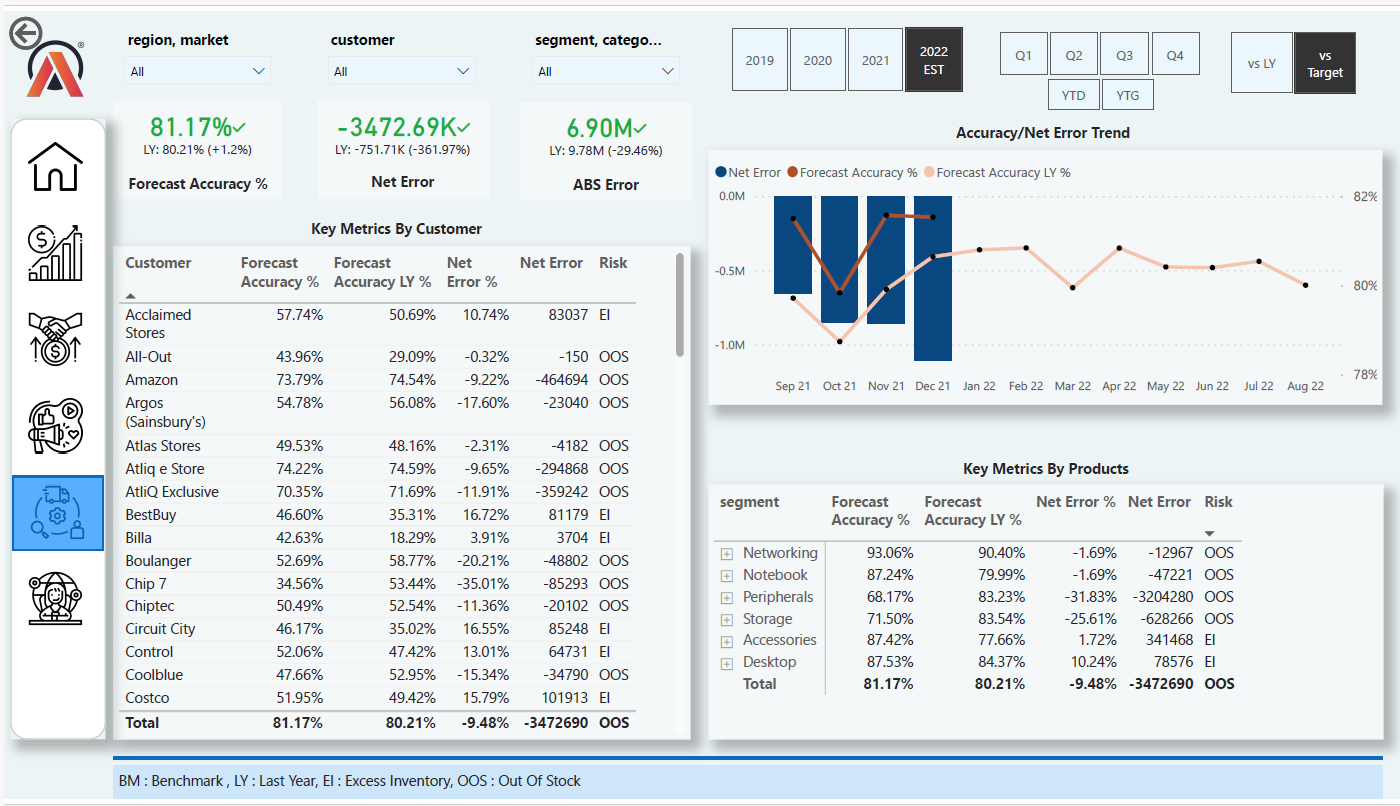Select the finance chart icon in sidebar
The height and width of the screenshot is (806, 1400).
pos(57,252)
